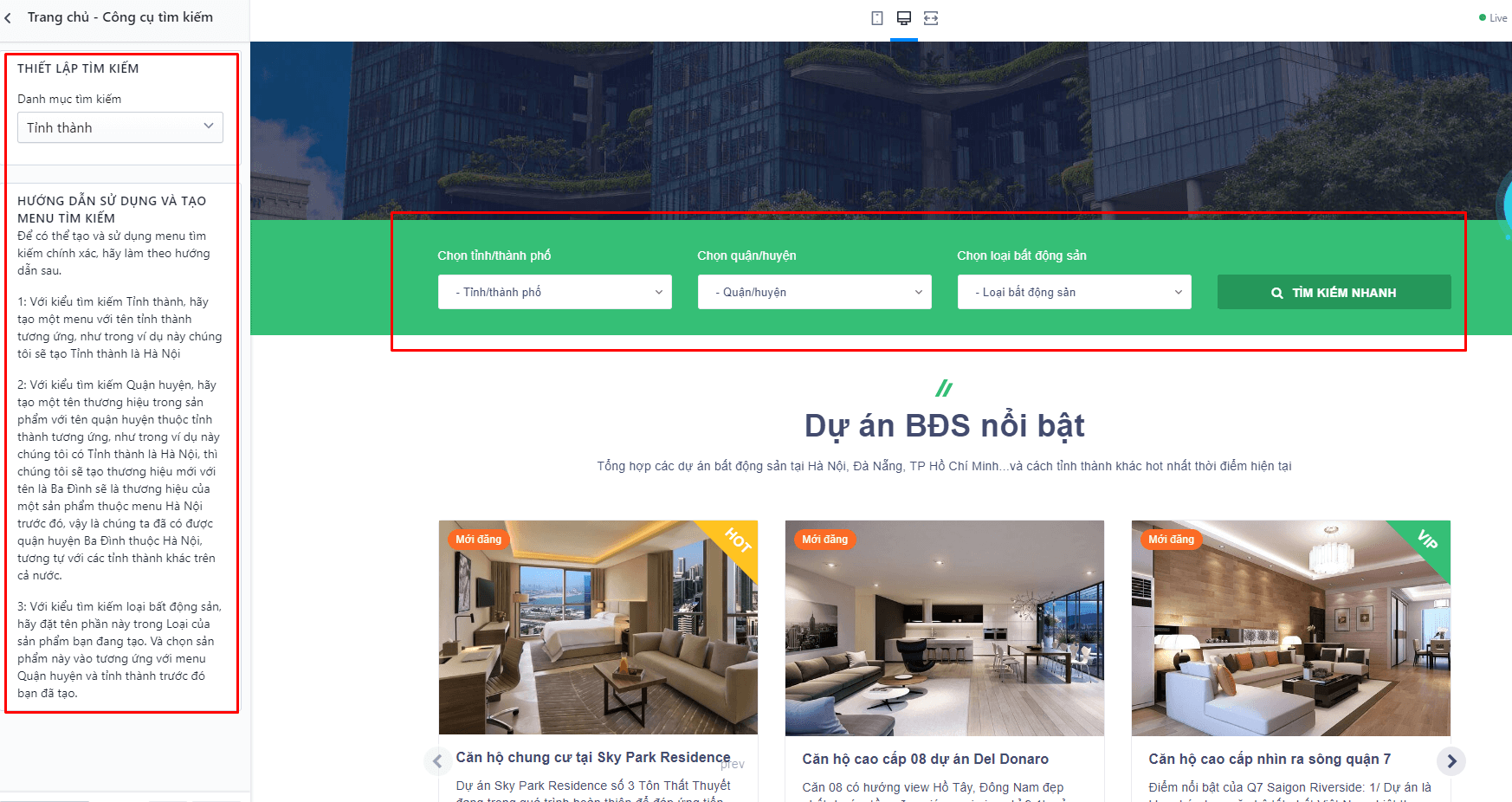Image resolution: width=1512 pixels, height=802 pixels.
Task: Click 'Mới đăng' badge on Del Donaro card
Action: [825, 540]
